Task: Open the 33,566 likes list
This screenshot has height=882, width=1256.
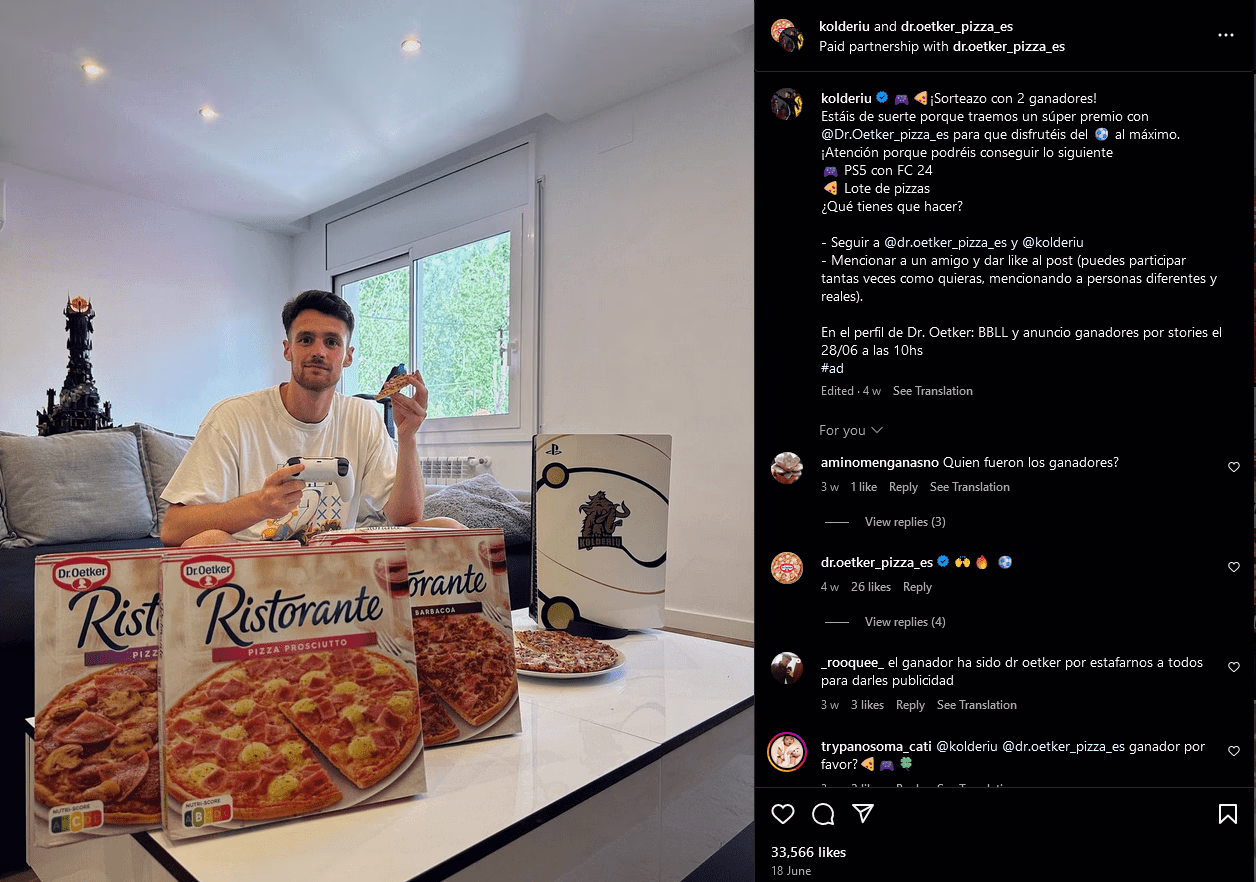Action: coord(808,852)
